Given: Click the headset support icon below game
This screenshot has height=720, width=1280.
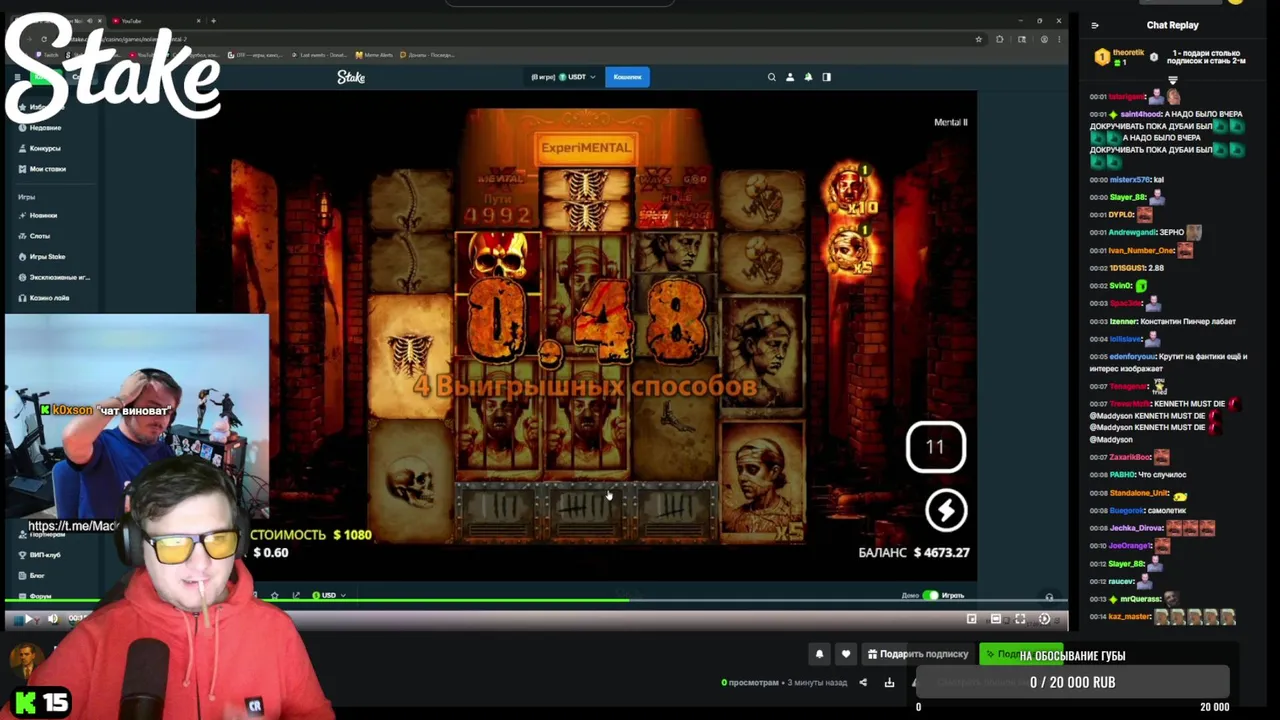Looking at the screenshot, I should tap(1049, 596).
